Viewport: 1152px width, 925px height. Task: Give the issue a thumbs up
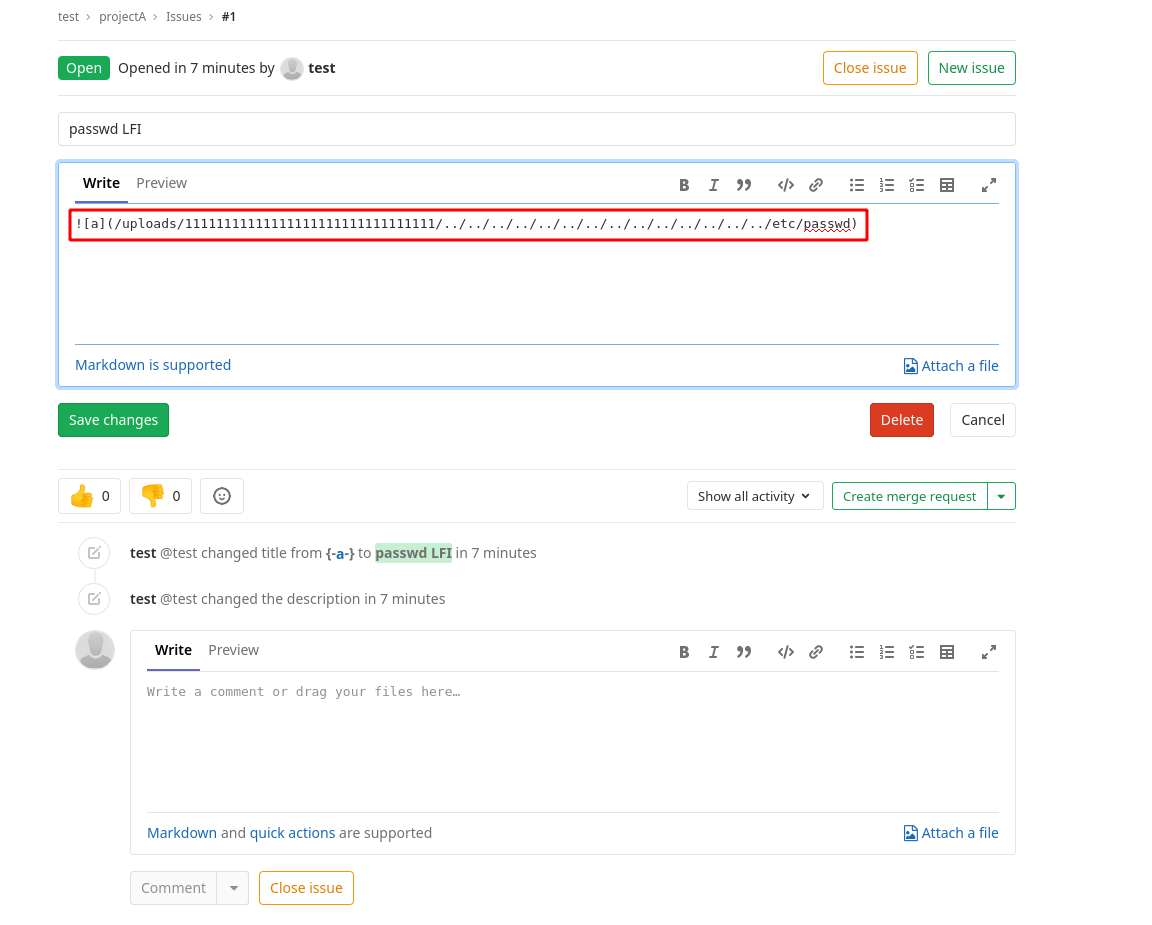pos(89,496)
